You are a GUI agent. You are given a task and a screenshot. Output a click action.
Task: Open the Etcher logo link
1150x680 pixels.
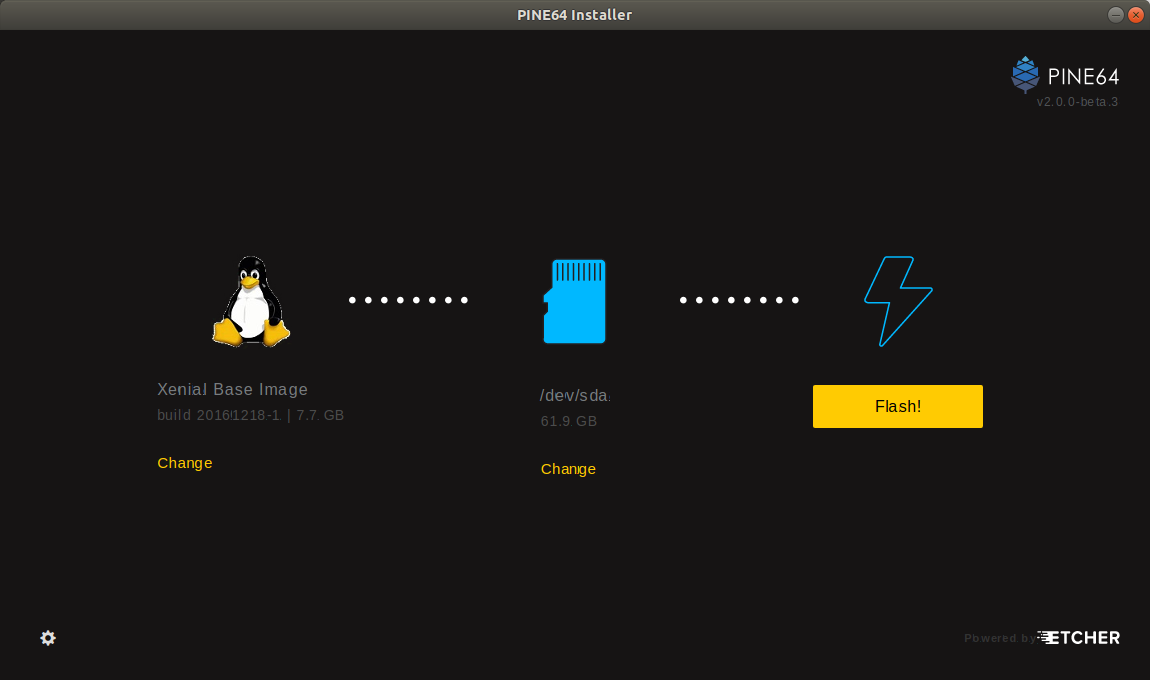click(x=1079, y=637)
